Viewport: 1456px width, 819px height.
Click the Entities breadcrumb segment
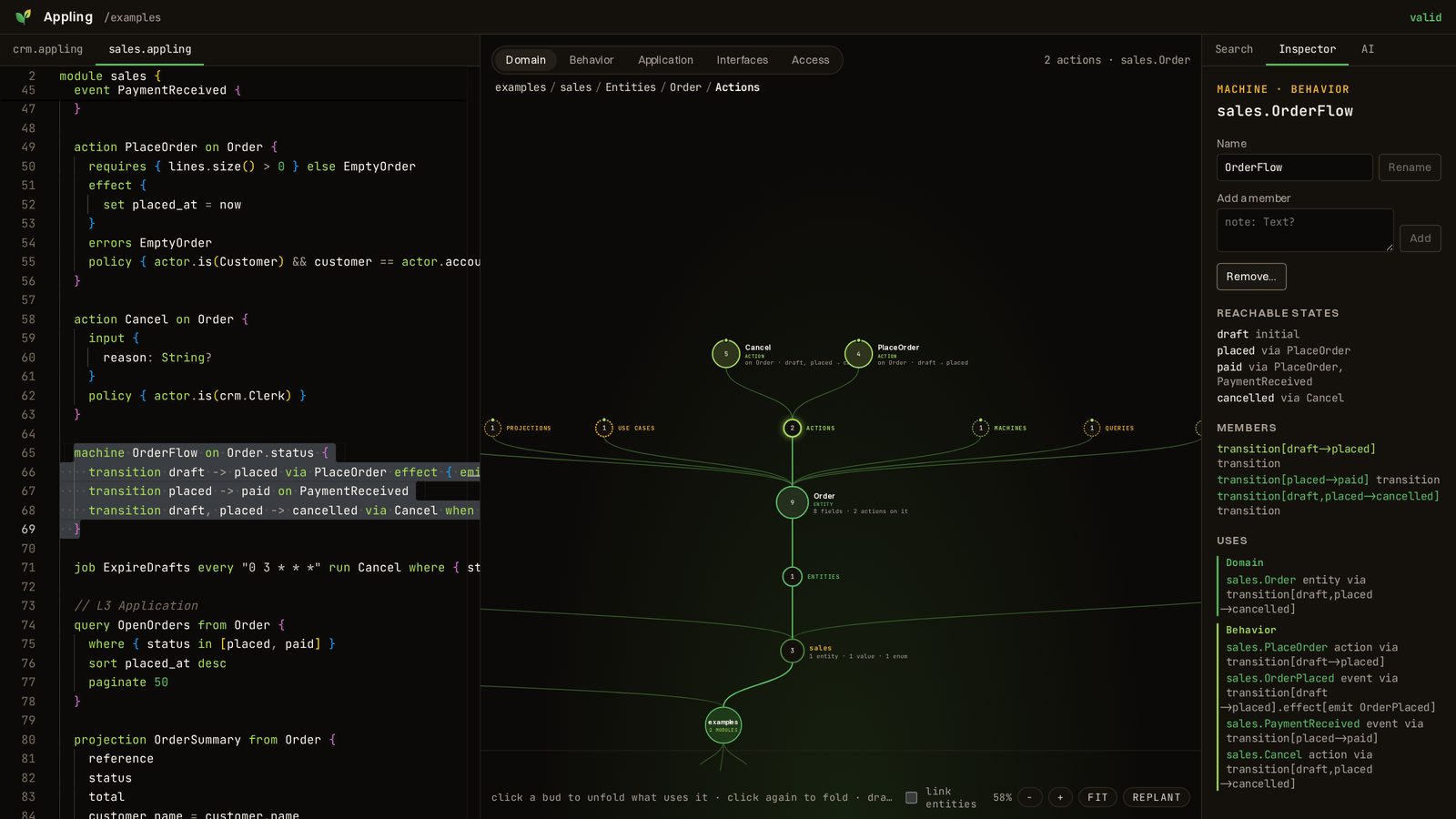tap(631, 87)
